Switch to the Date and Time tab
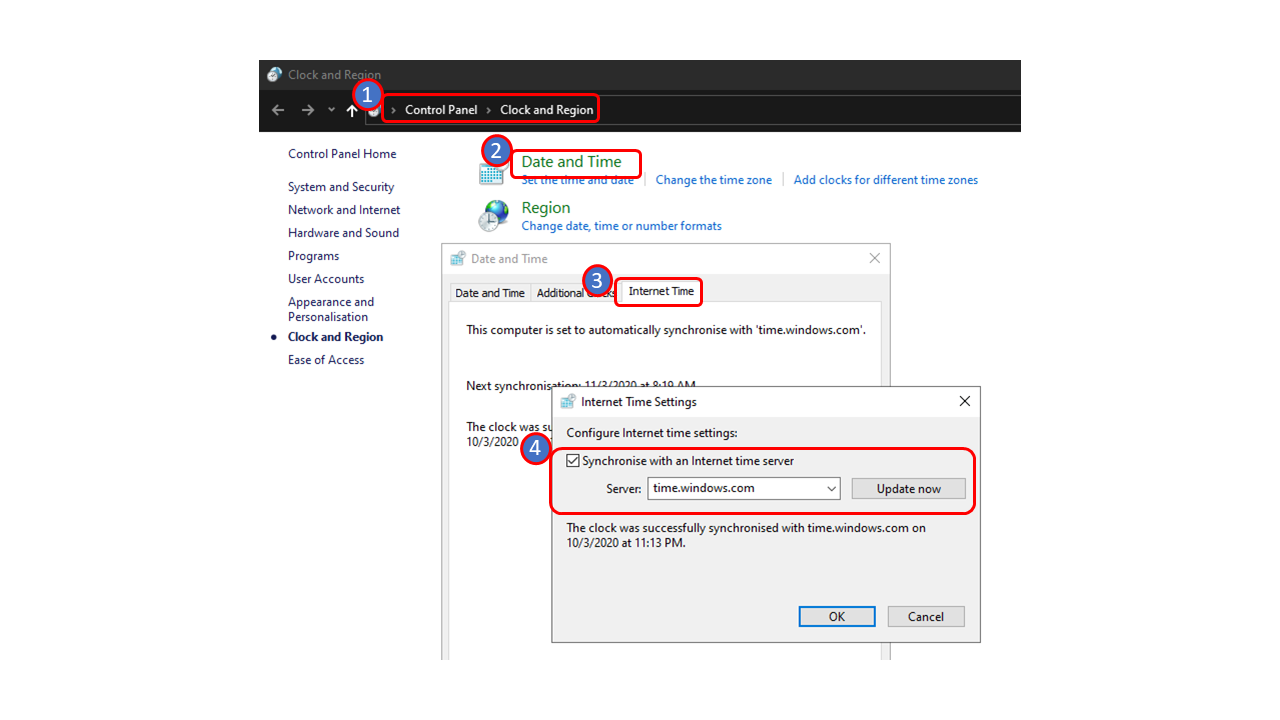Image resolution: width=1280 pixels, height=720 pixels. (x=490, y=293)
